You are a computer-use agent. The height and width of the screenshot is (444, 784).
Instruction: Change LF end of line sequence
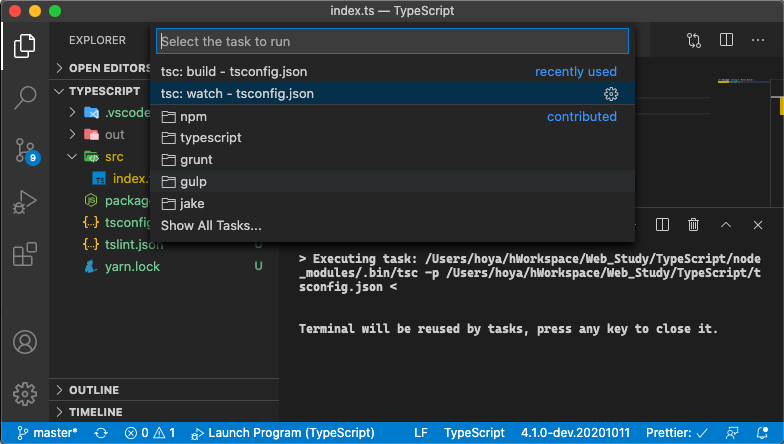(x=421, y=432)
